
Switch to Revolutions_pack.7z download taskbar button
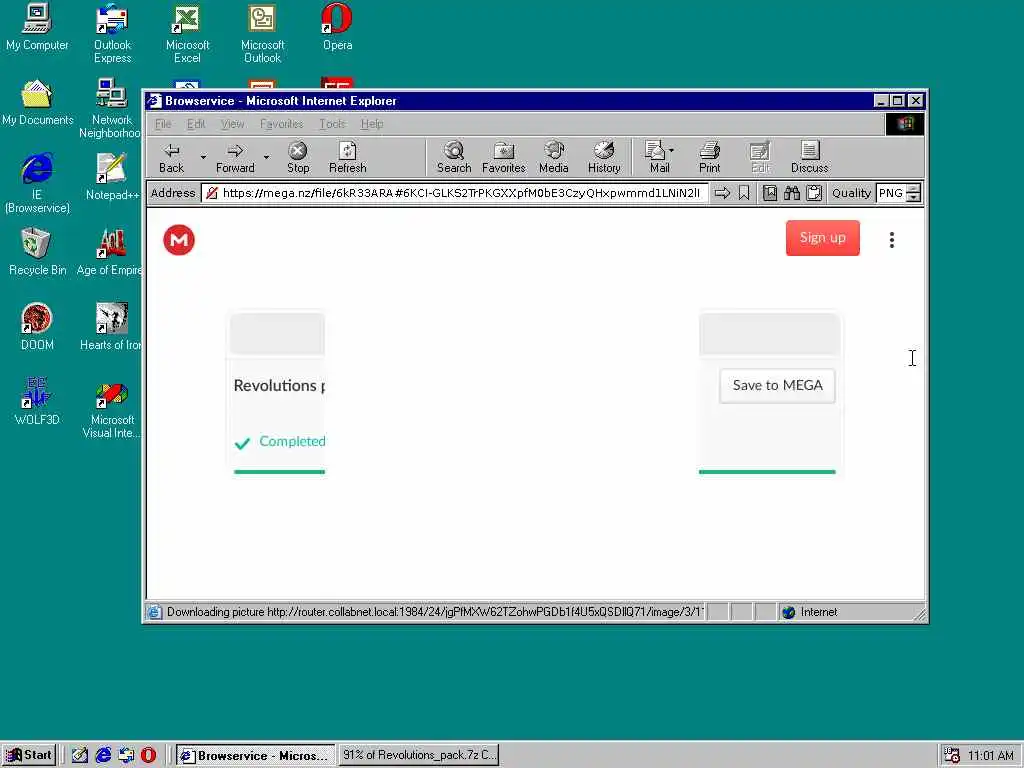pos(419,756)
